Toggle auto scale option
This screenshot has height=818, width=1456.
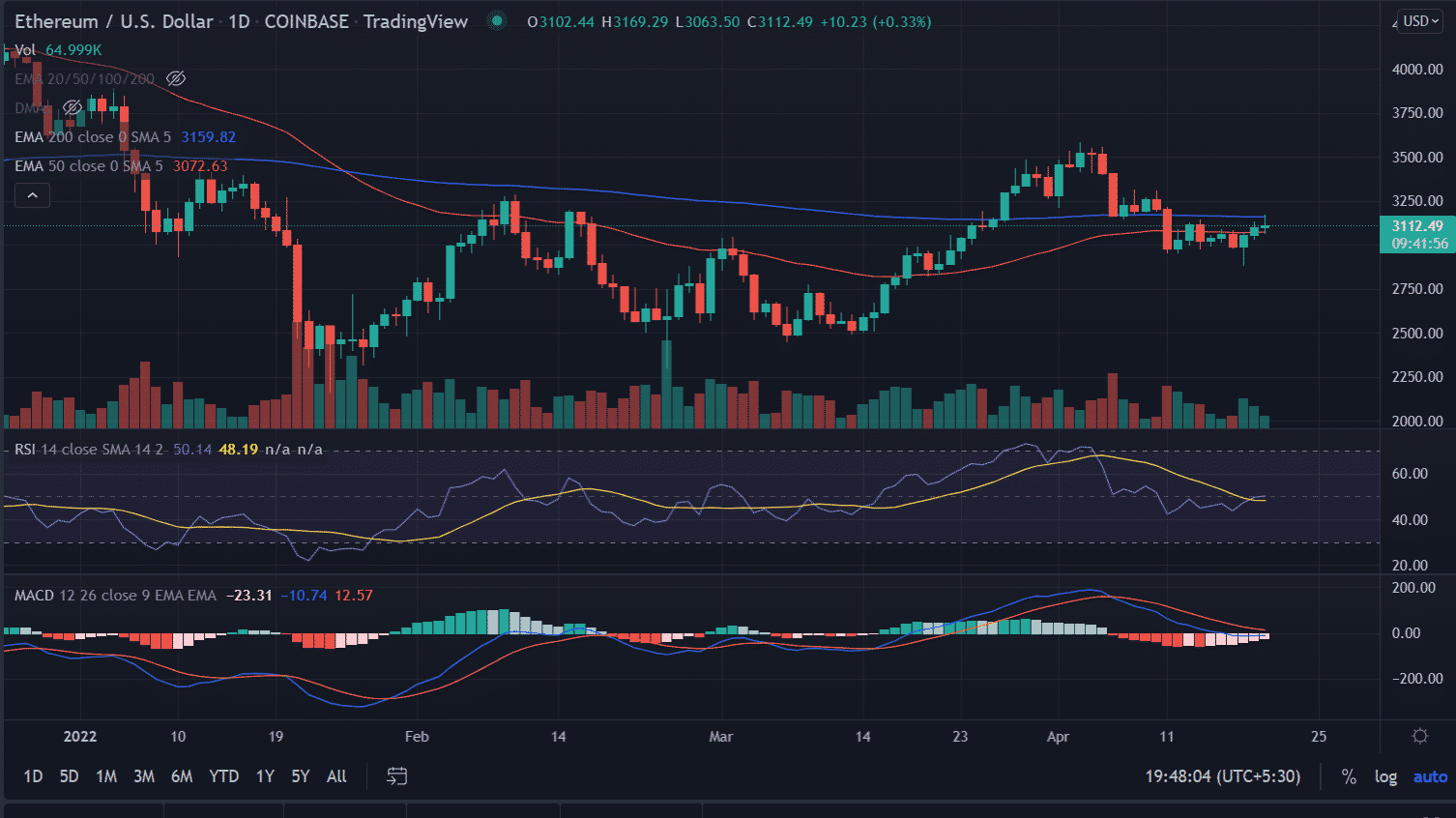[x=1430, y=776]
